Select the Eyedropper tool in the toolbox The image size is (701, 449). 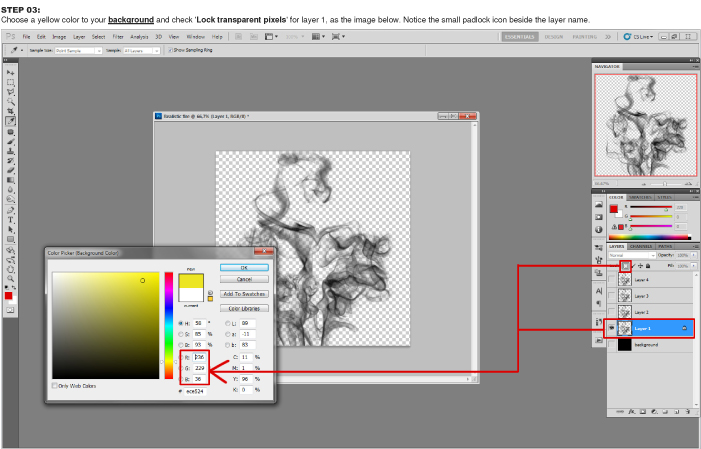tap(10, 121)
